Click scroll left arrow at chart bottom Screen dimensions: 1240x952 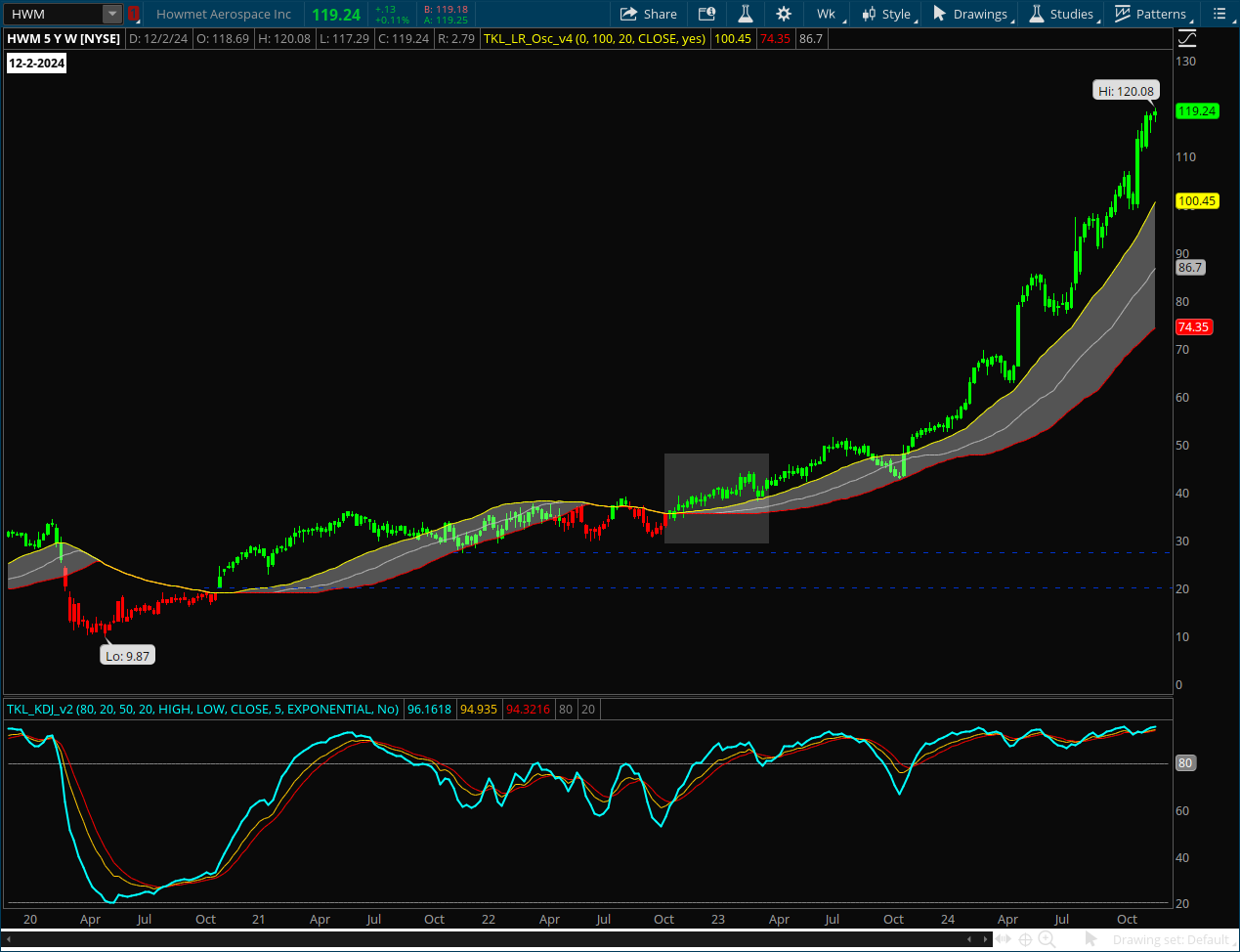click(969, 939)
